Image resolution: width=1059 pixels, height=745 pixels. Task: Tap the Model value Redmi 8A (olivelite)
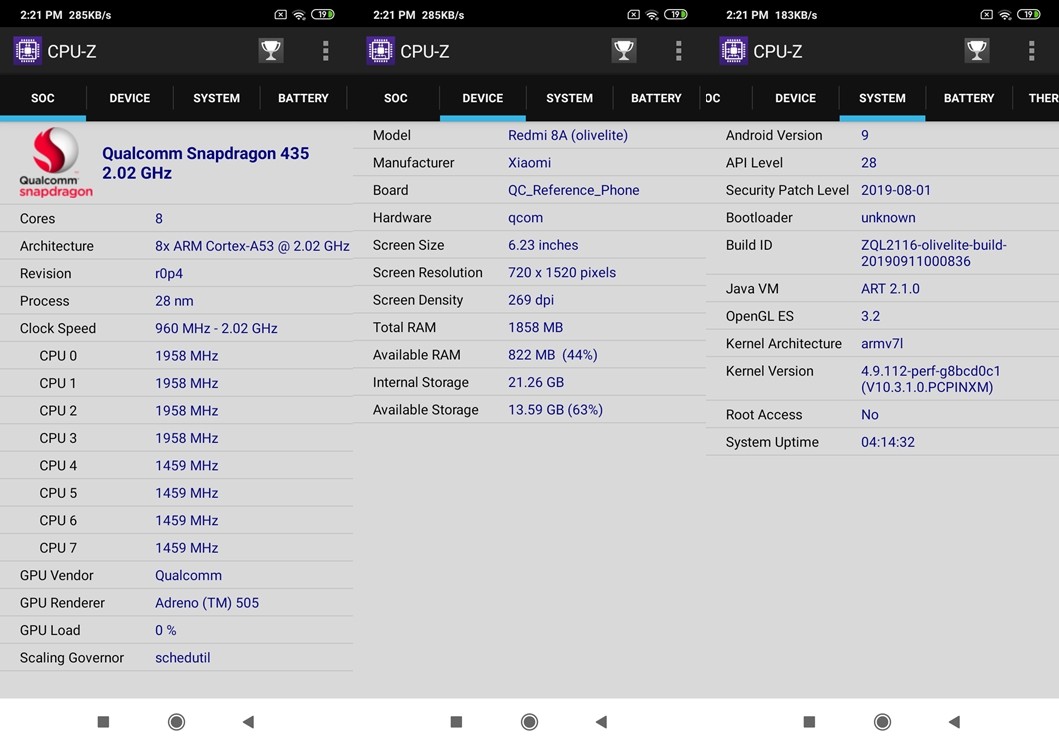(x=568, y=136)
